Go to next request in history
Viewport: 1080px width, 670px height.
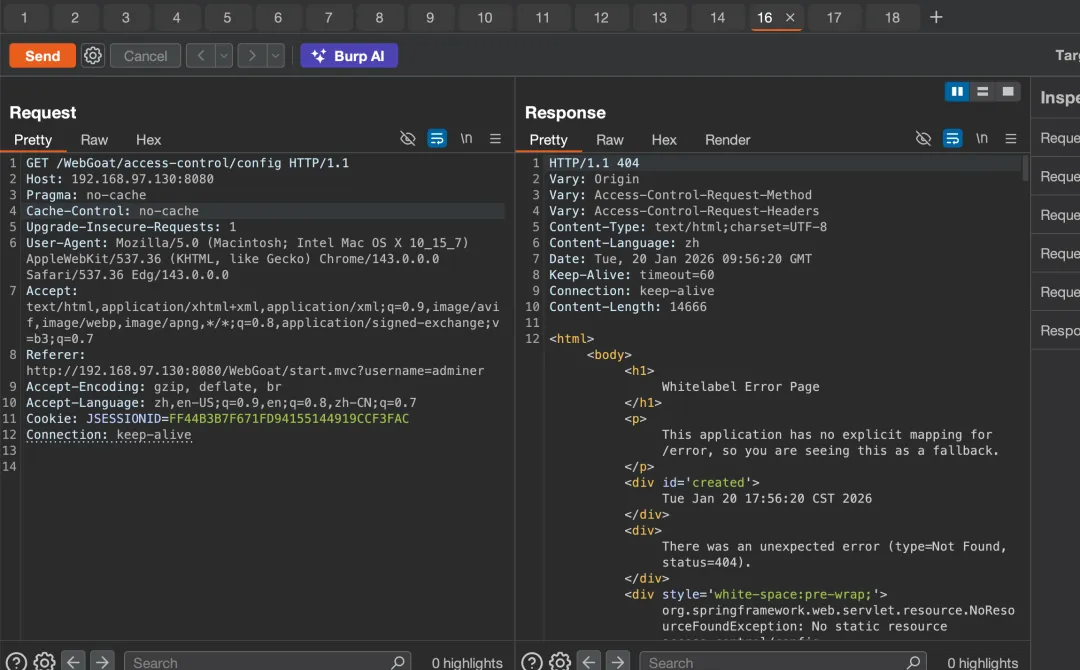coord(252,56)
